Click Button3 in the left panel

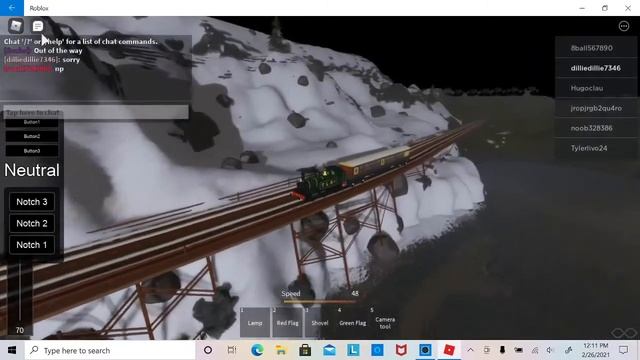tap(32, 151)
